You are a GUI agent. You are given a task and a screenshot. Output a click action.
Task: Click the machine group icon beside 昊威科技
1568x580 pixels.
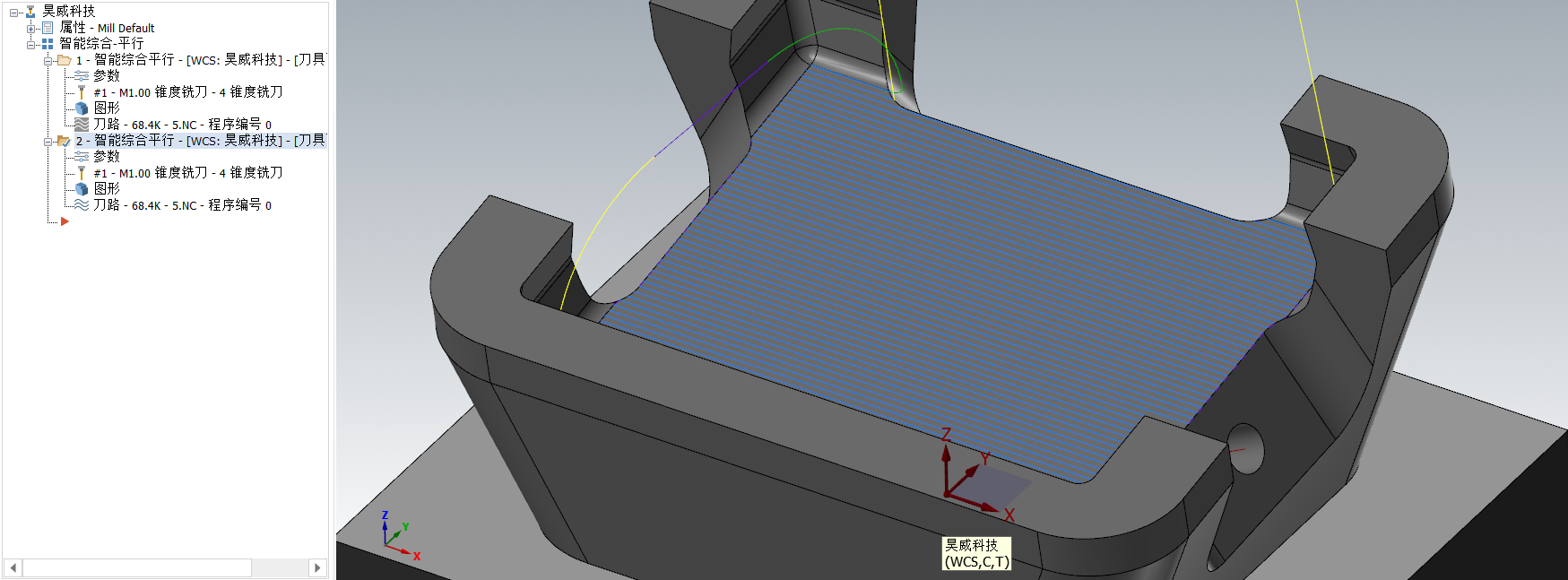coord(30,12)
